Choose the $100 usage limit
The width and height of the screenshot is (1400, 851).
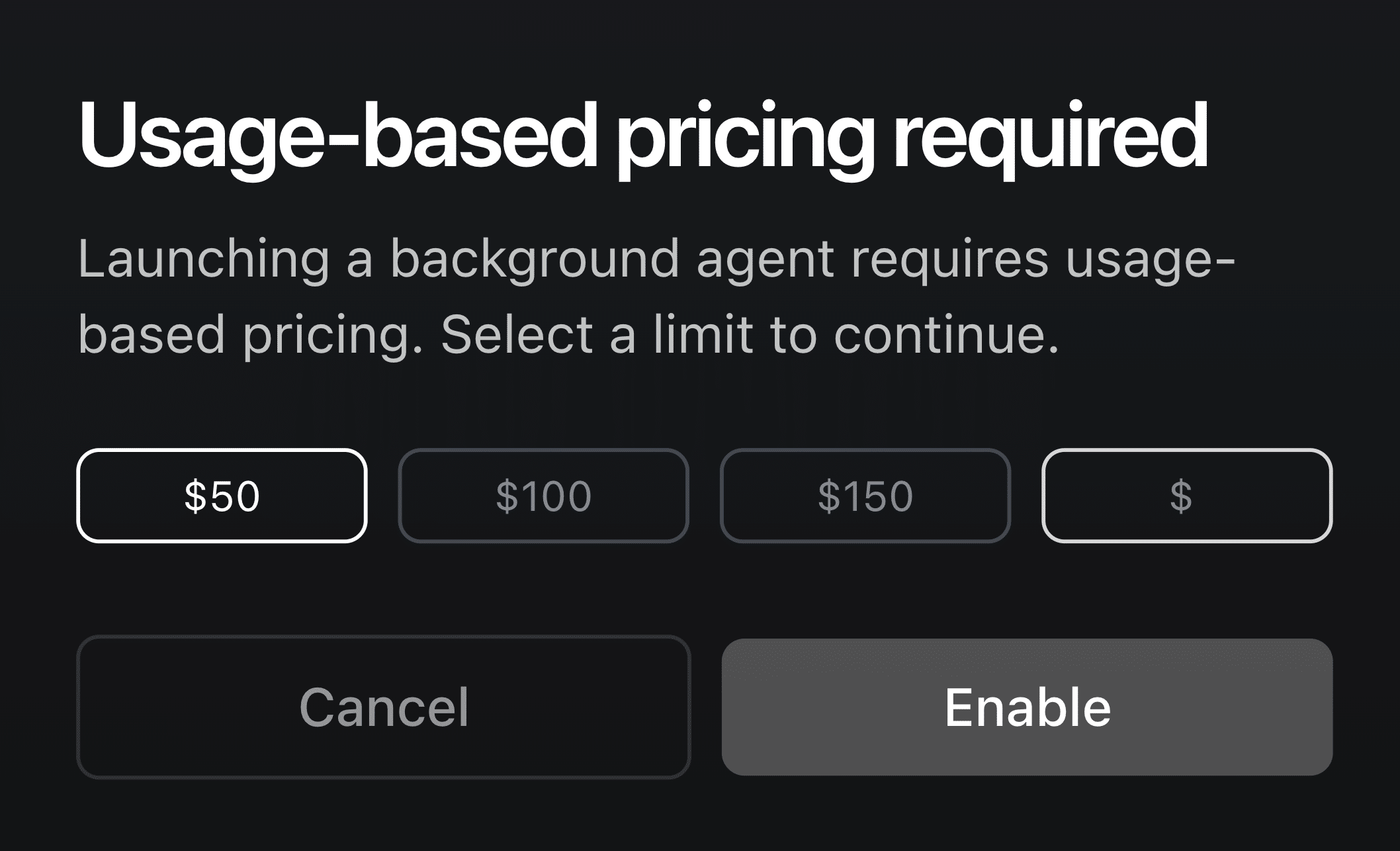[543, 496]
